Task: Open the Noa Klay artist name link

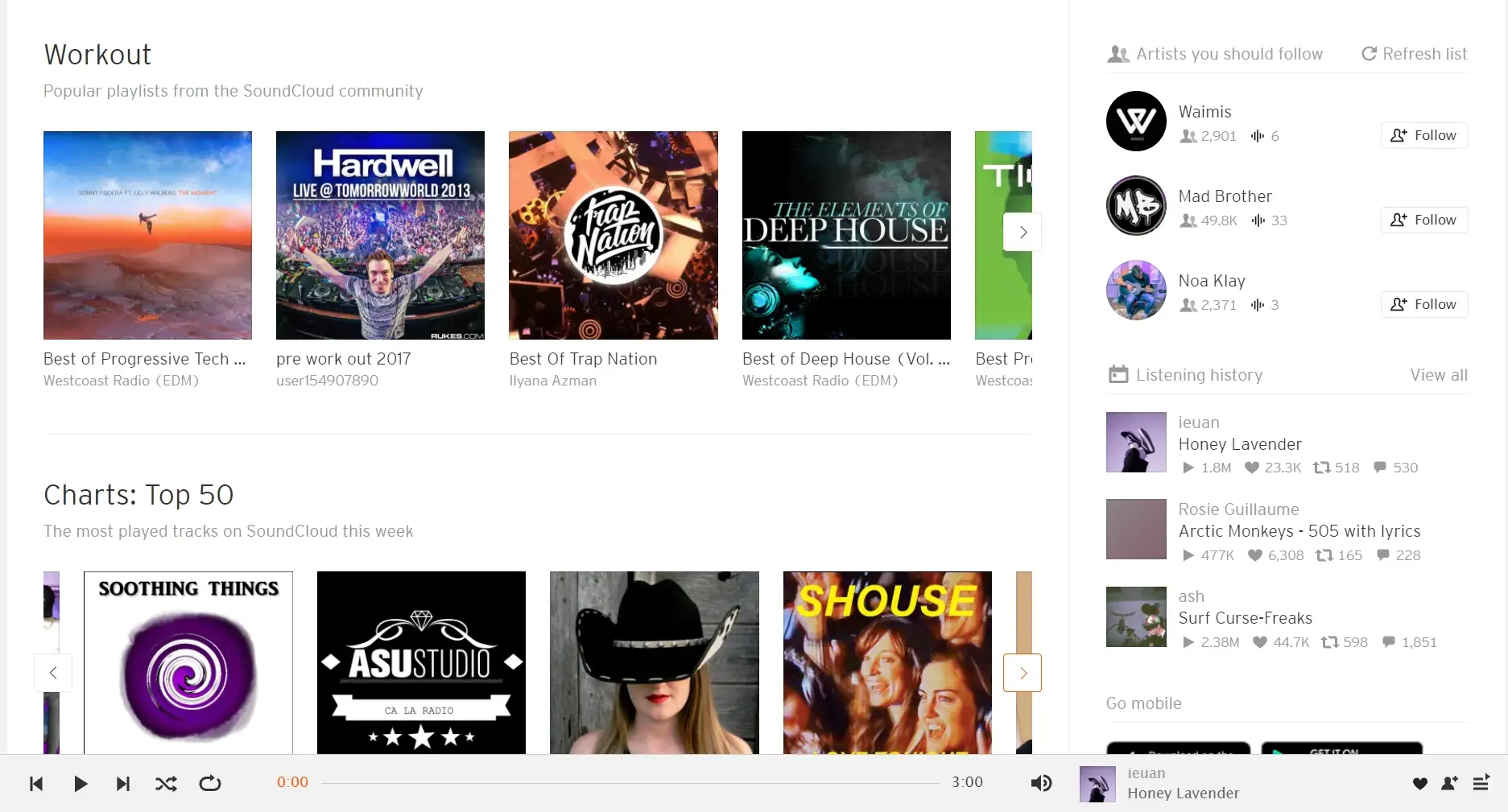Action: pyautogui.click(x=1212, y=281)
